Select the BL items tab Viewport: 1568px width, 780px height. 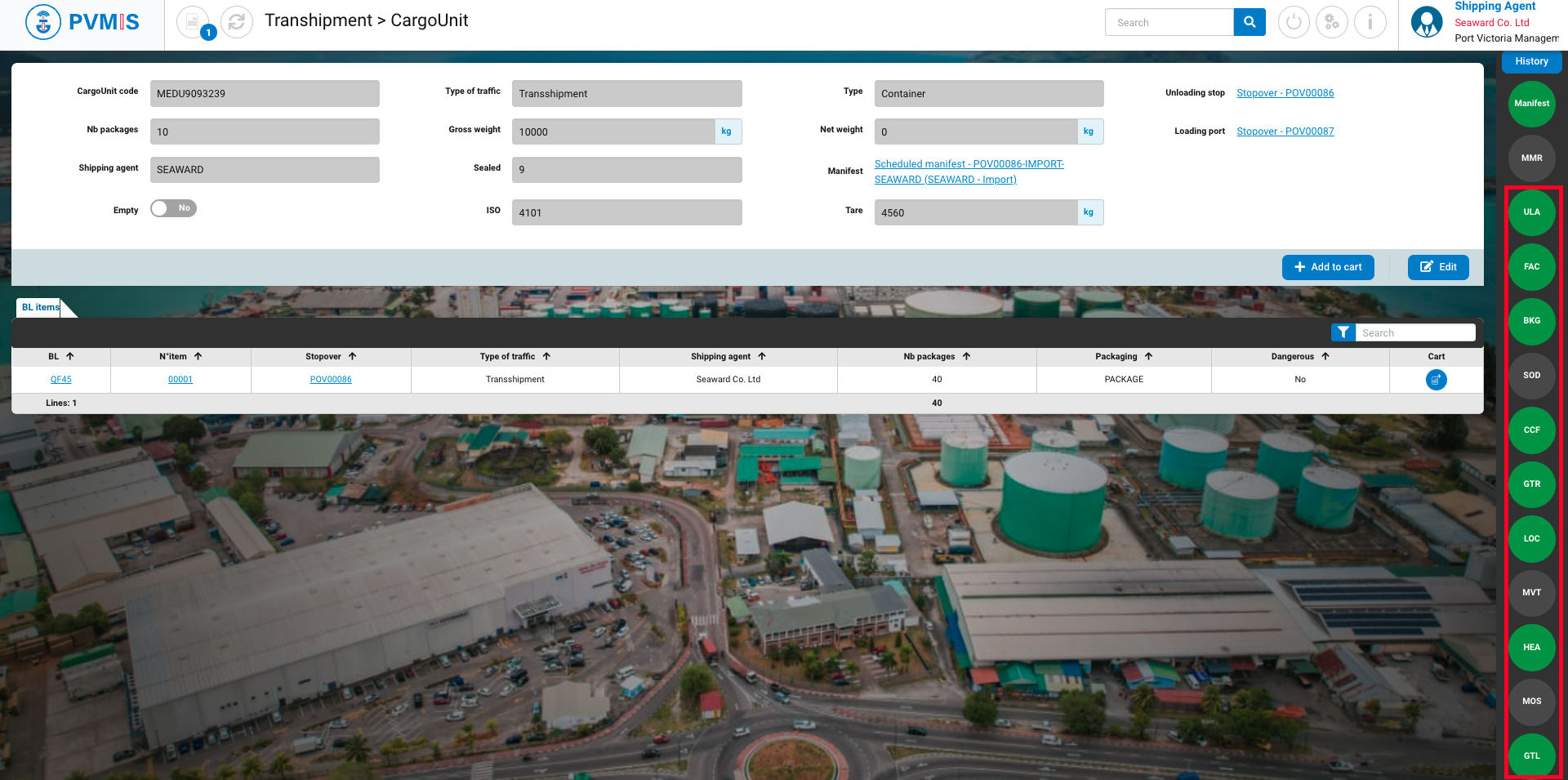pos(40,308)
